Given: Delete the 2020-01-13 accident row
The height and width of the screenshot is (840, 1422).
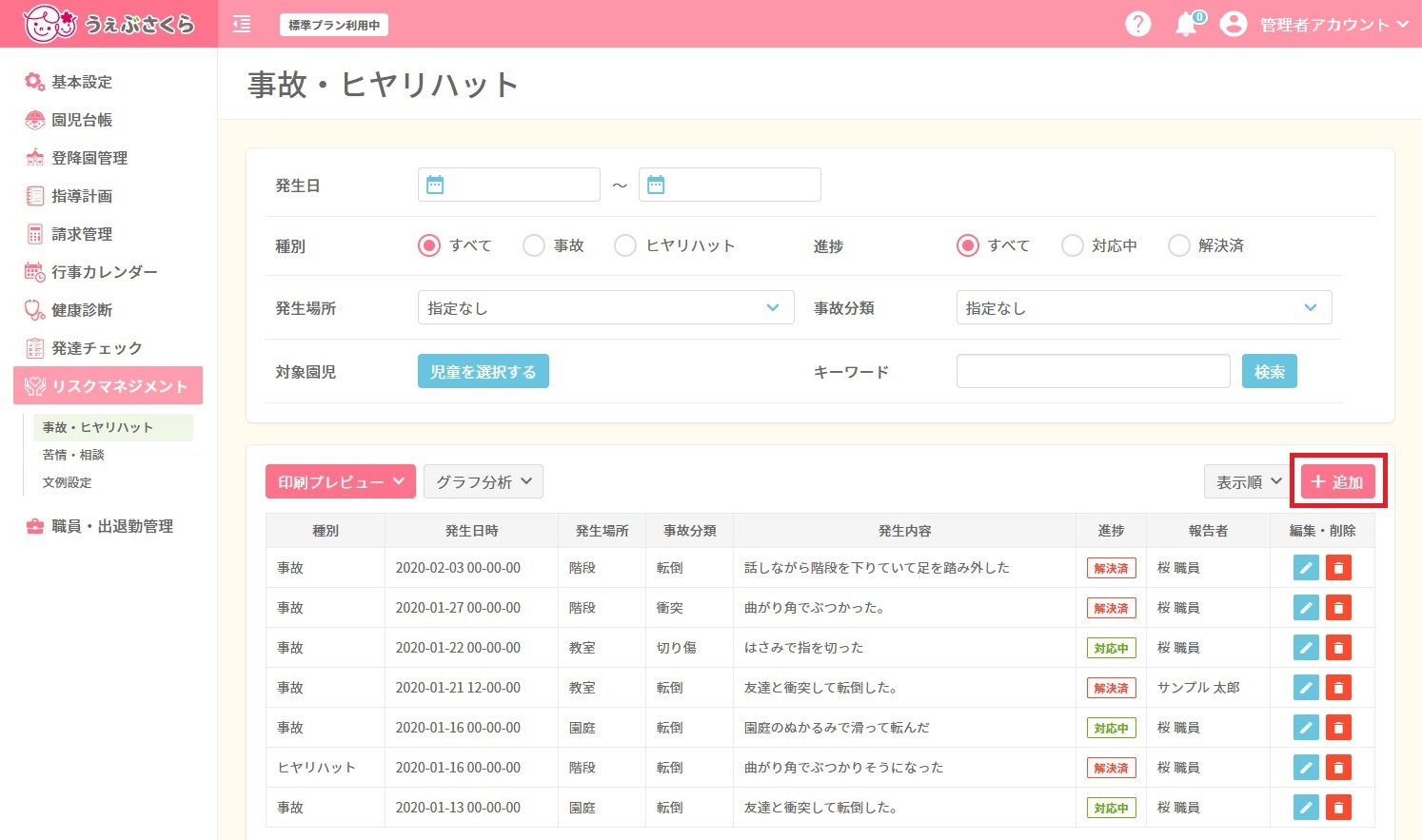Looking at the screenshot, I should point(1338,808).
